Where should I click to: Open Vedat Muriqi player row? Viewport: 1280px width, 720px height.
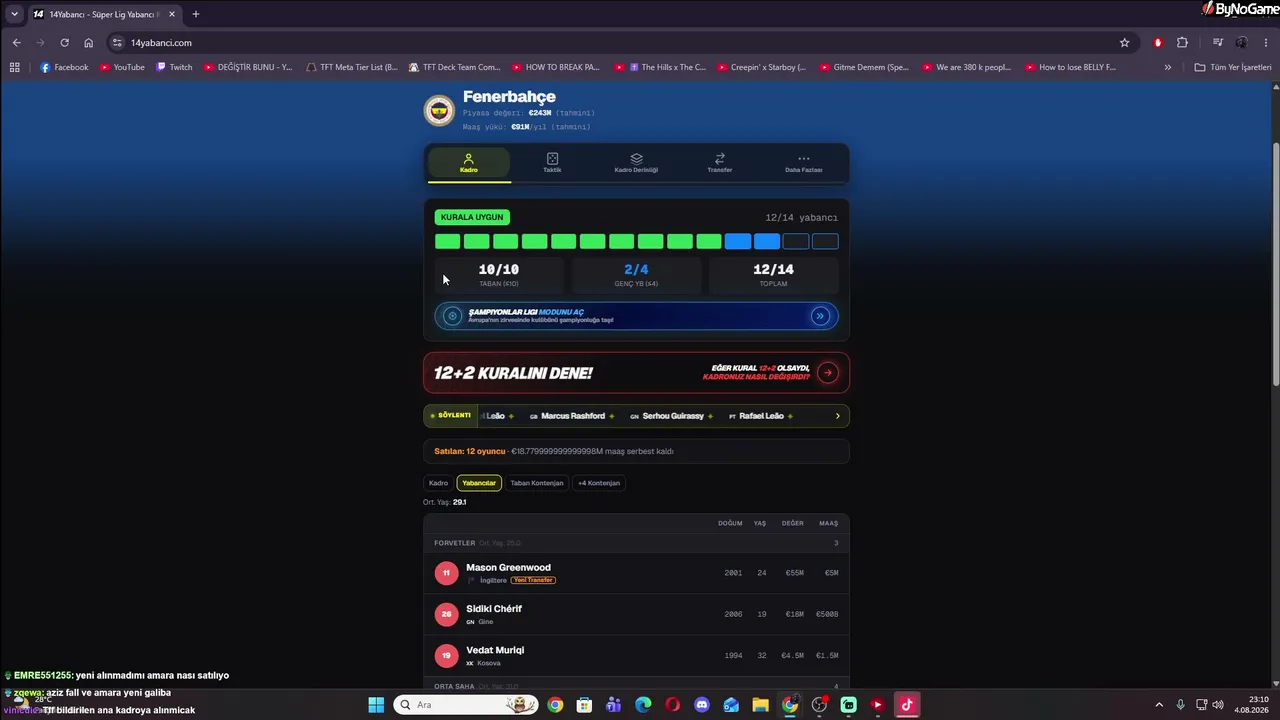(x=636, y=655)
